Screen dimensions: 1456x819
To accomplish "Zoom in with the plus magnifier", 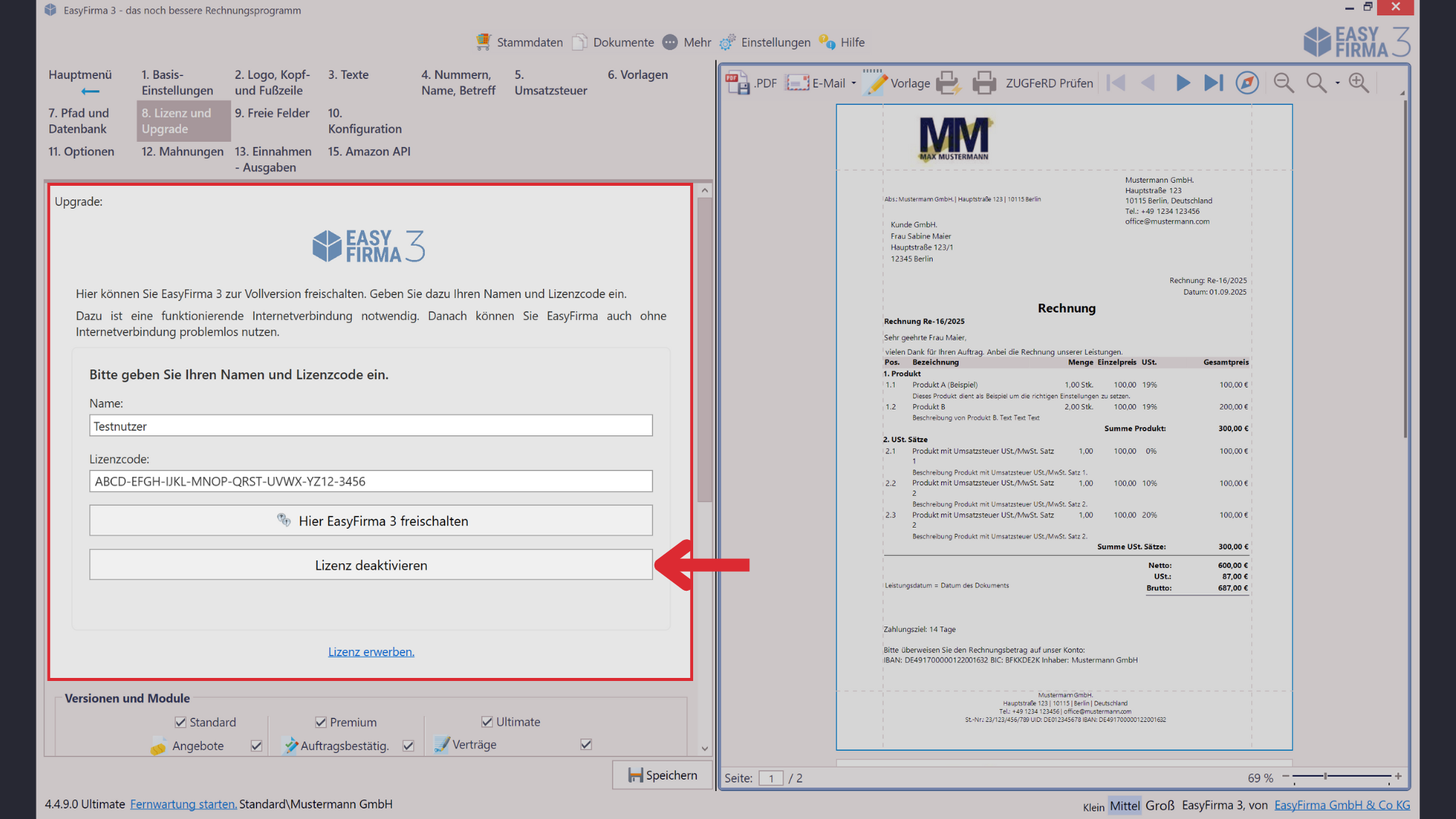I will [x=1359, y=83].
